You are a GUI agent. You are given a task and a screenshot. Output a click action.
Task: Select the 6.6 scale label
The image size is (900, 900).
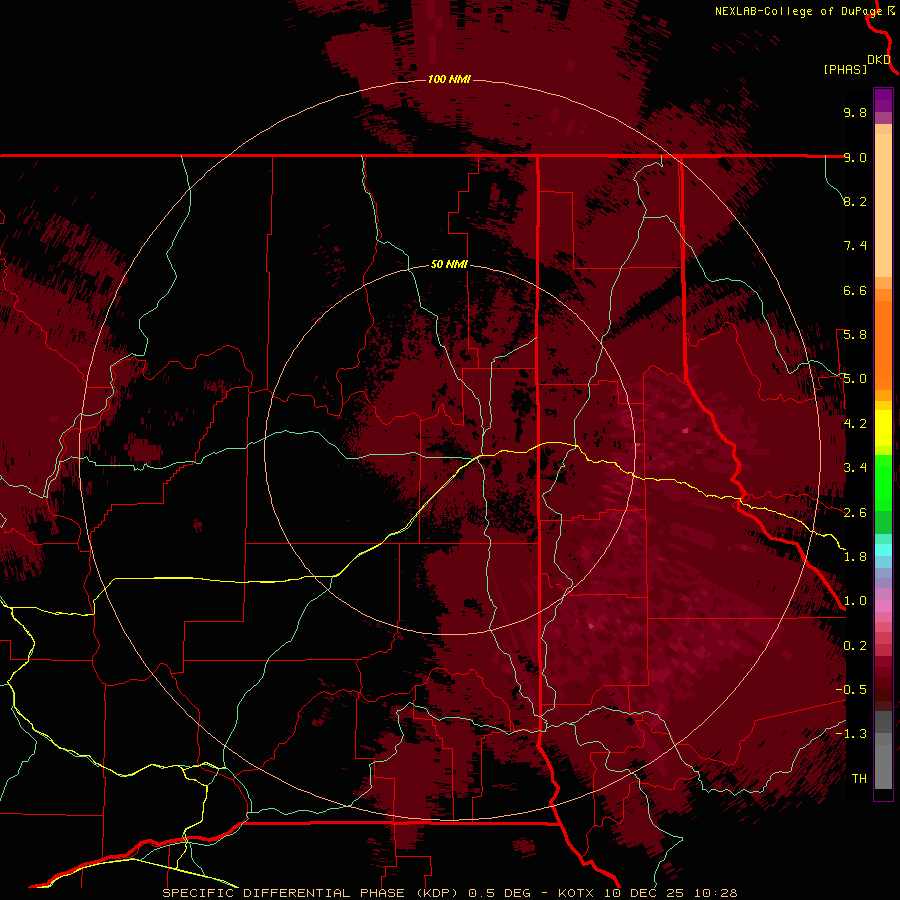[855, 290]
